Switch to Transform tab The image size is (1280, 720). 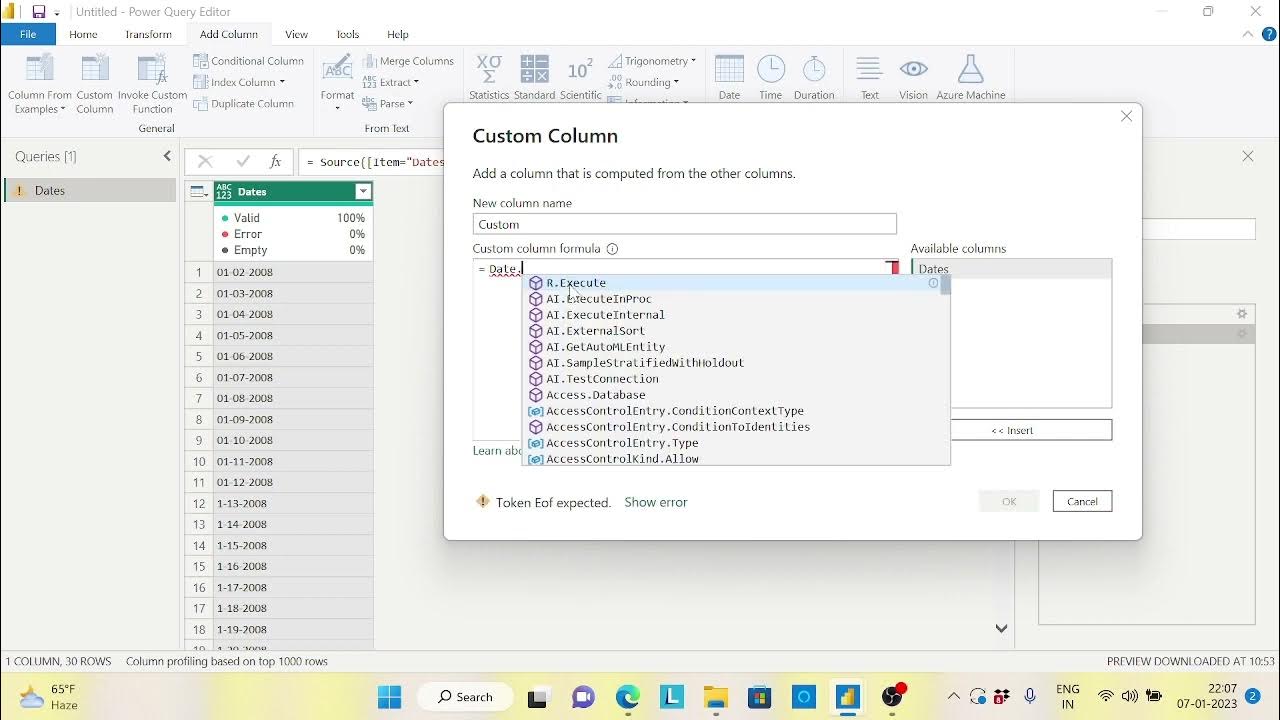click(x=148, y=34)
